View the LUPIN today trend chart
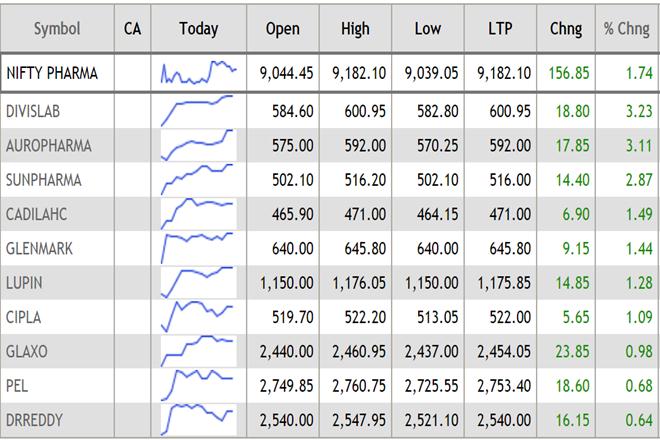This screenshot has height=440, width=660. pos(198,277)
